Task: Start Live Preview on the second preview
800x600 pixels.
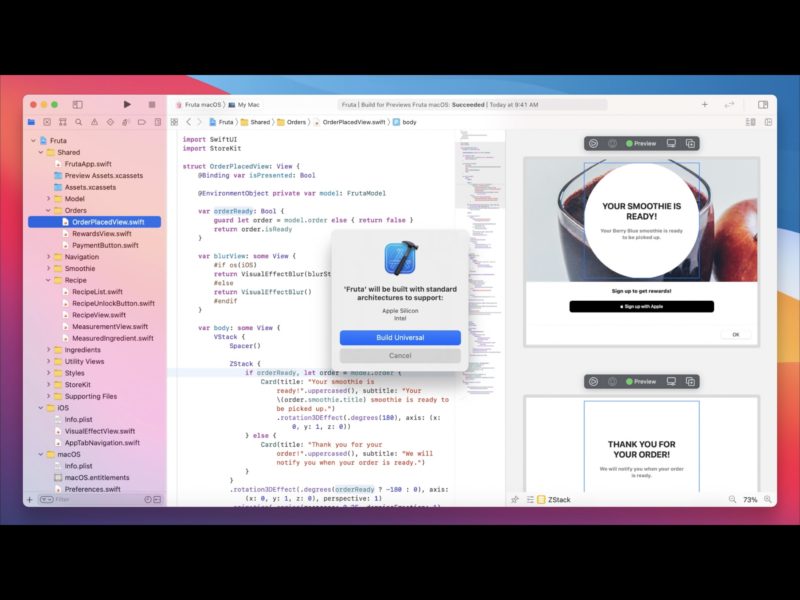Action: pyautogui.click(x=593, y=381)
